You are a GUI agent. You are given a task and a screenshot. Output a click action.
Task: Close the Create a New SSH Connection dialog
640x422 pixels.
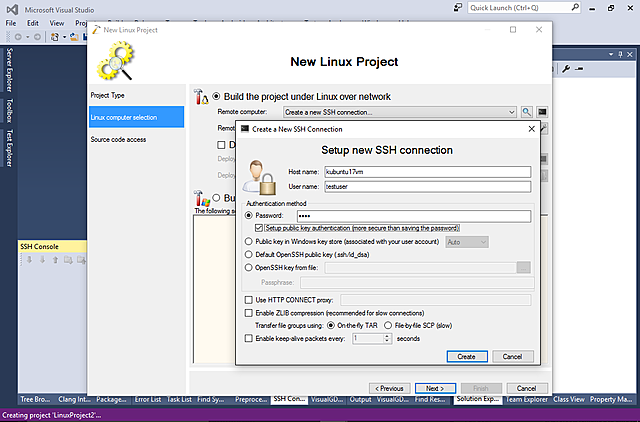531,129
